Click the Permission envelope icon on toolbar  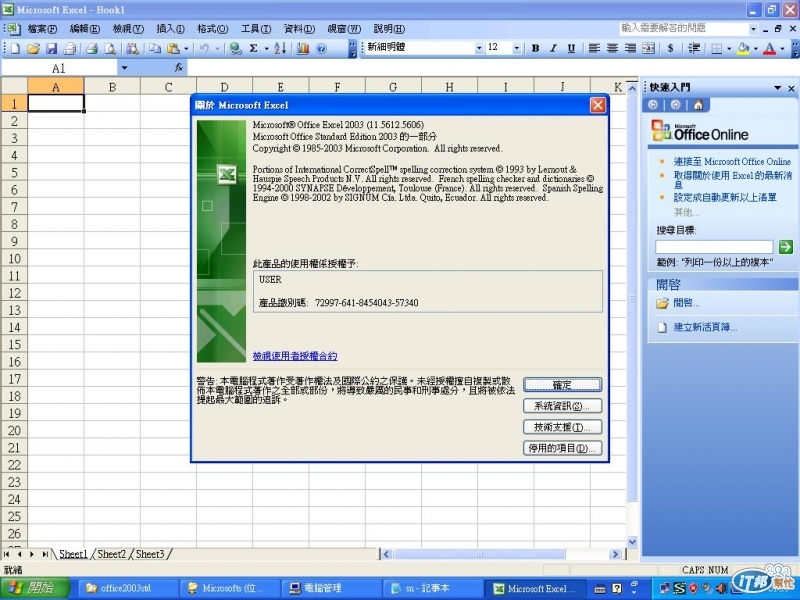69,48
